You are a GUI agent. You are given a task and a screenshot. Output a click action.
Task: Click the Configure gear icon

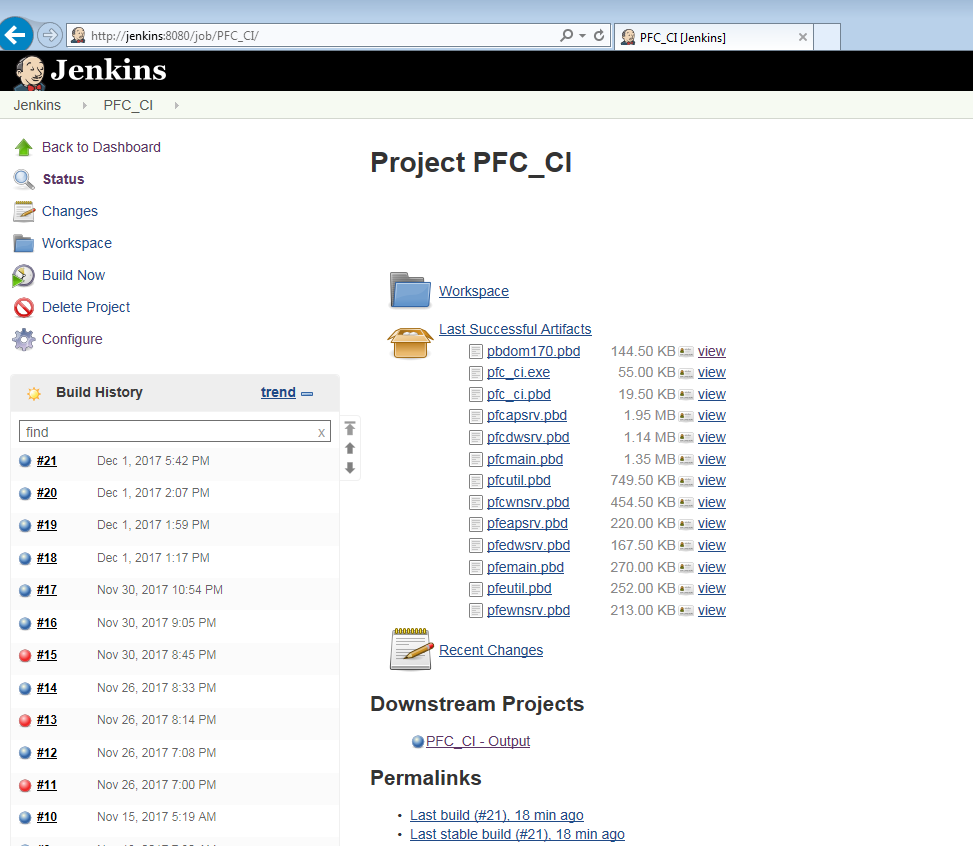point(24,340)
